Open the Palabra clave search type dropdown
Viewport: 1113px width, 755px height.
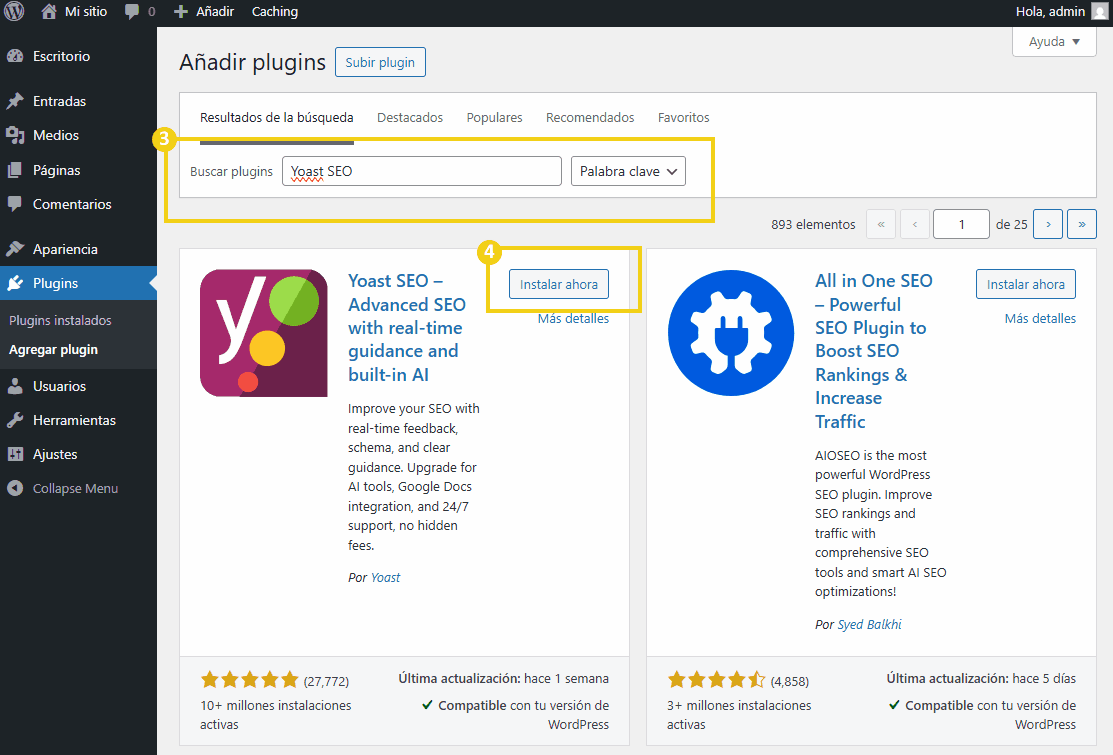click(x=628, y=171)
